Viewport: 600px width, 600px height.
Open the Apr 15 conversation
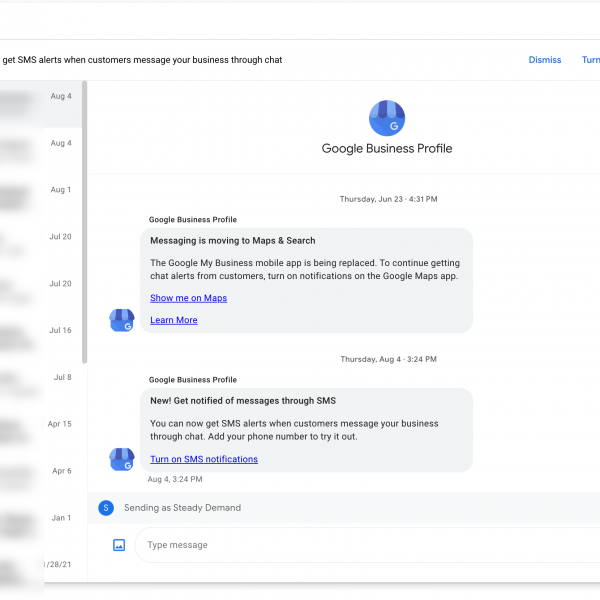[x=40, y=424]
